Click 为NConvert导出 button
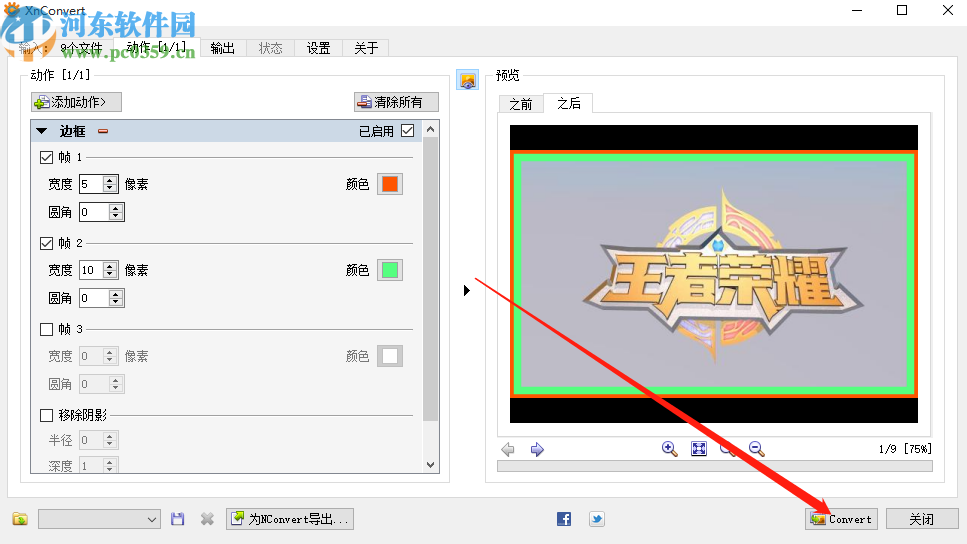Screen dimensions: 967x544 290,519
